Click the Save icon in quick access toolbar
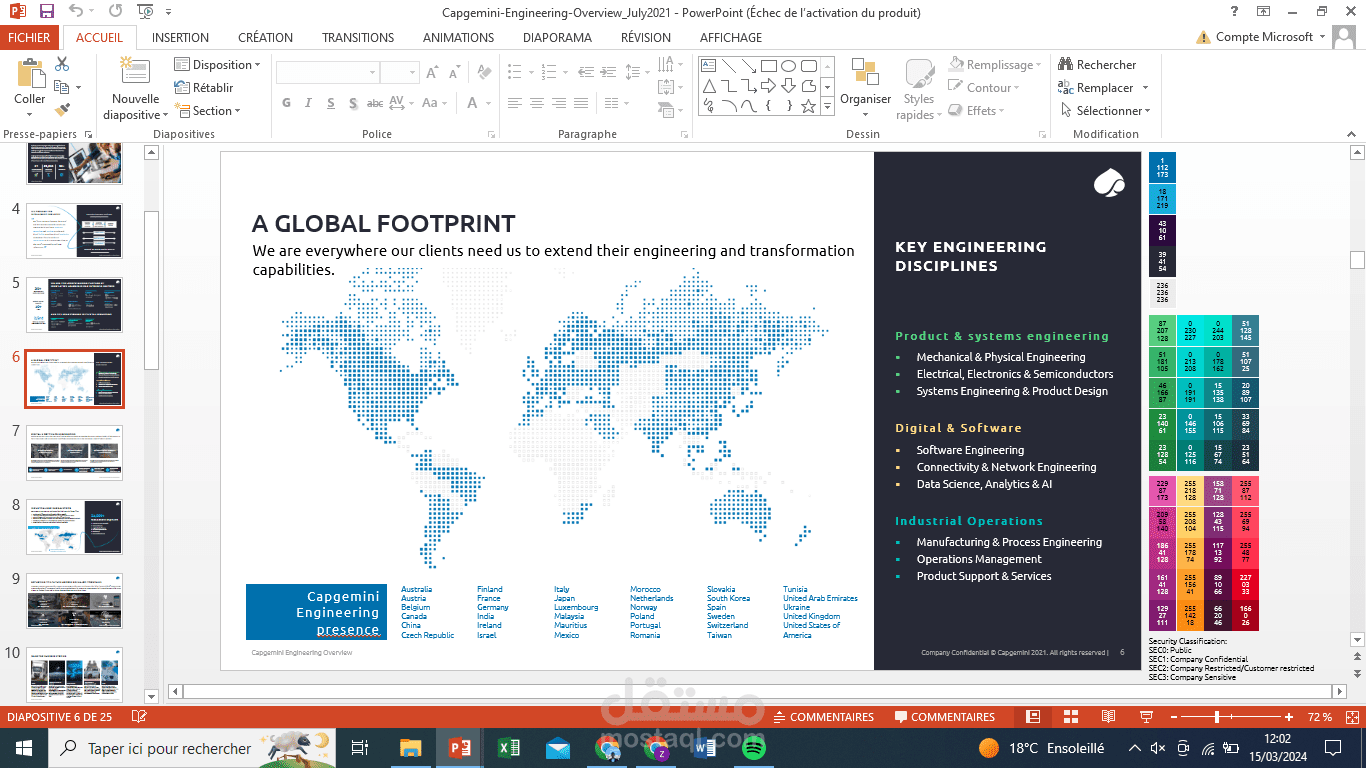Image resolution: width=1366 pixels, height=768 pixels. click(x=47, y=11)
